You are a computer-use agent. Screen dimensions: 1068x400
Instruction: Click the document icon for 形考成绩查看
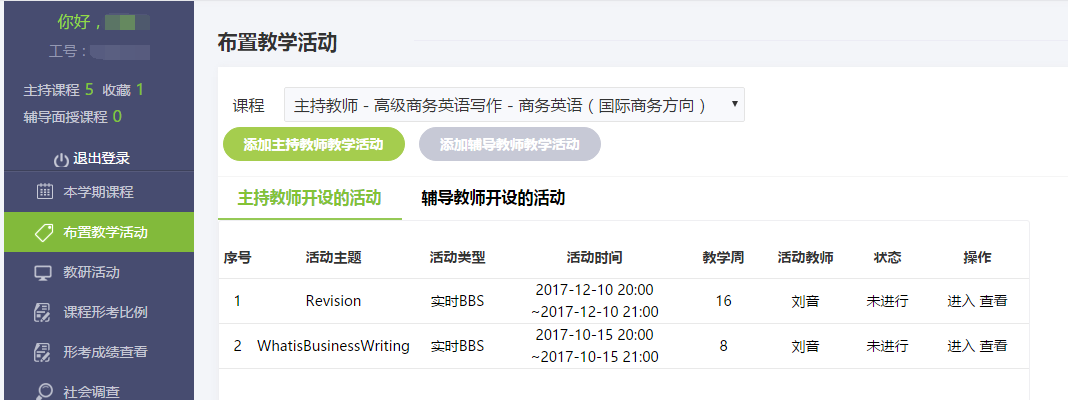[x=42, y=352]
